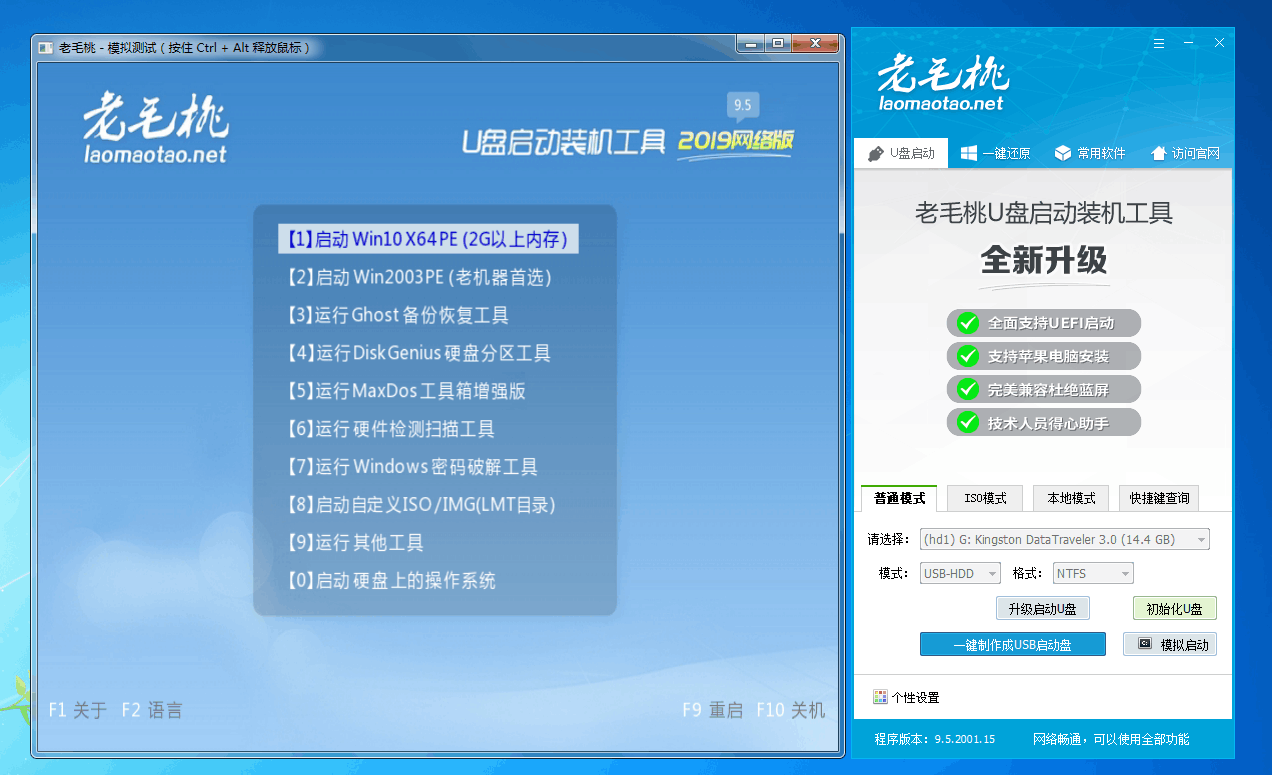Switch to 本地模式 tab
This screenshot has height=775, width=1272.
(x=1071, y=498)
